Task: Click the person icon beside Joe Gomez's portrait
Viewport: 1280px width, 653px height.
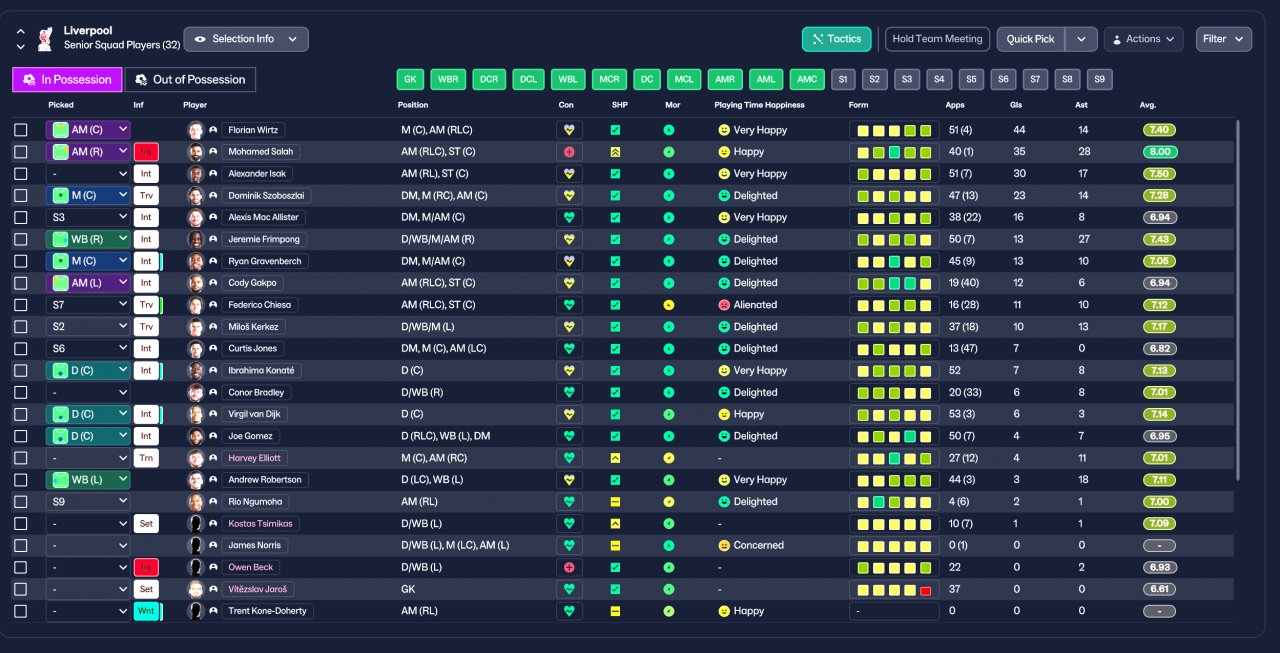Action: [x=213, y=436]
